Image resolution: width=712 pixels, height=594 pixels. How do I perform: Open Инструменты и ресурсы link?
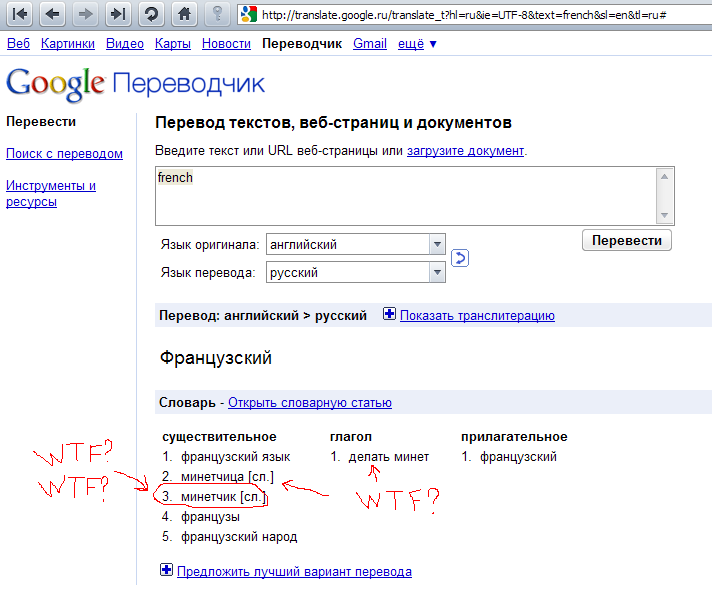pyautogui.click(x=51, y=193)
